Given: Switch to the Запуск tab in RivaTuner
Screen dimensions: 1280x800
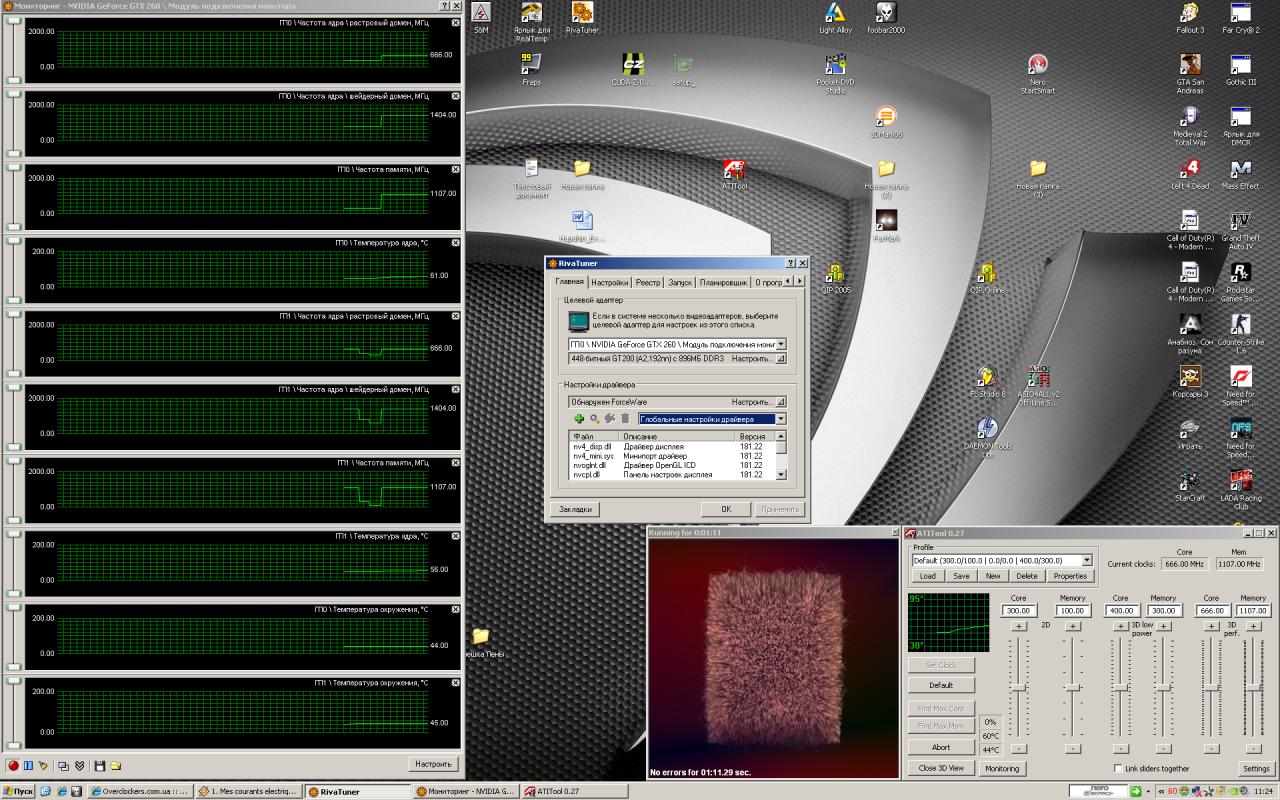Looking at the screenshot, I should coord(680,283).
